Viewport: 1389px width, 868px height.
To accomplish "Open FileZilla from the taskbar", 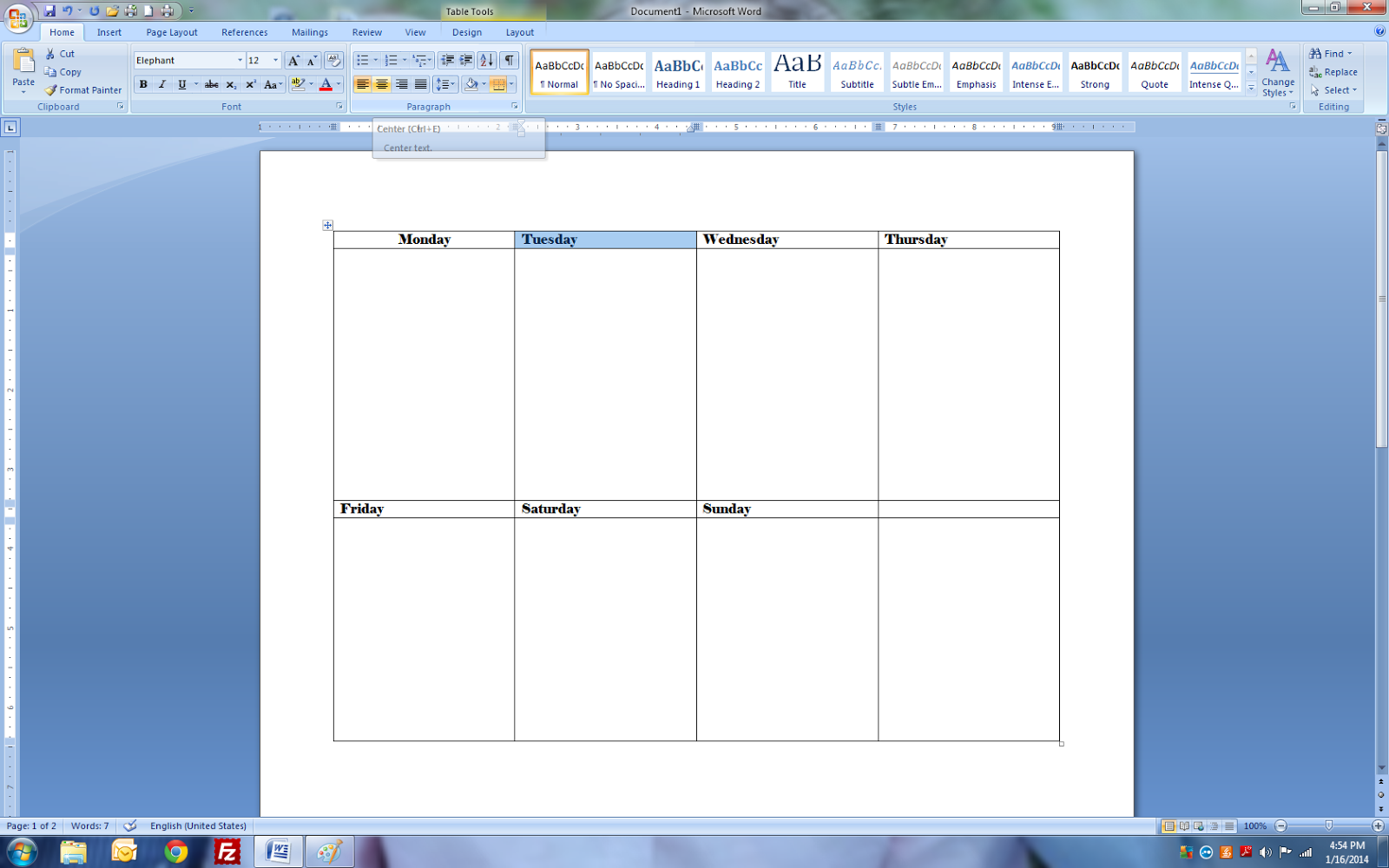I will [227, 852].
